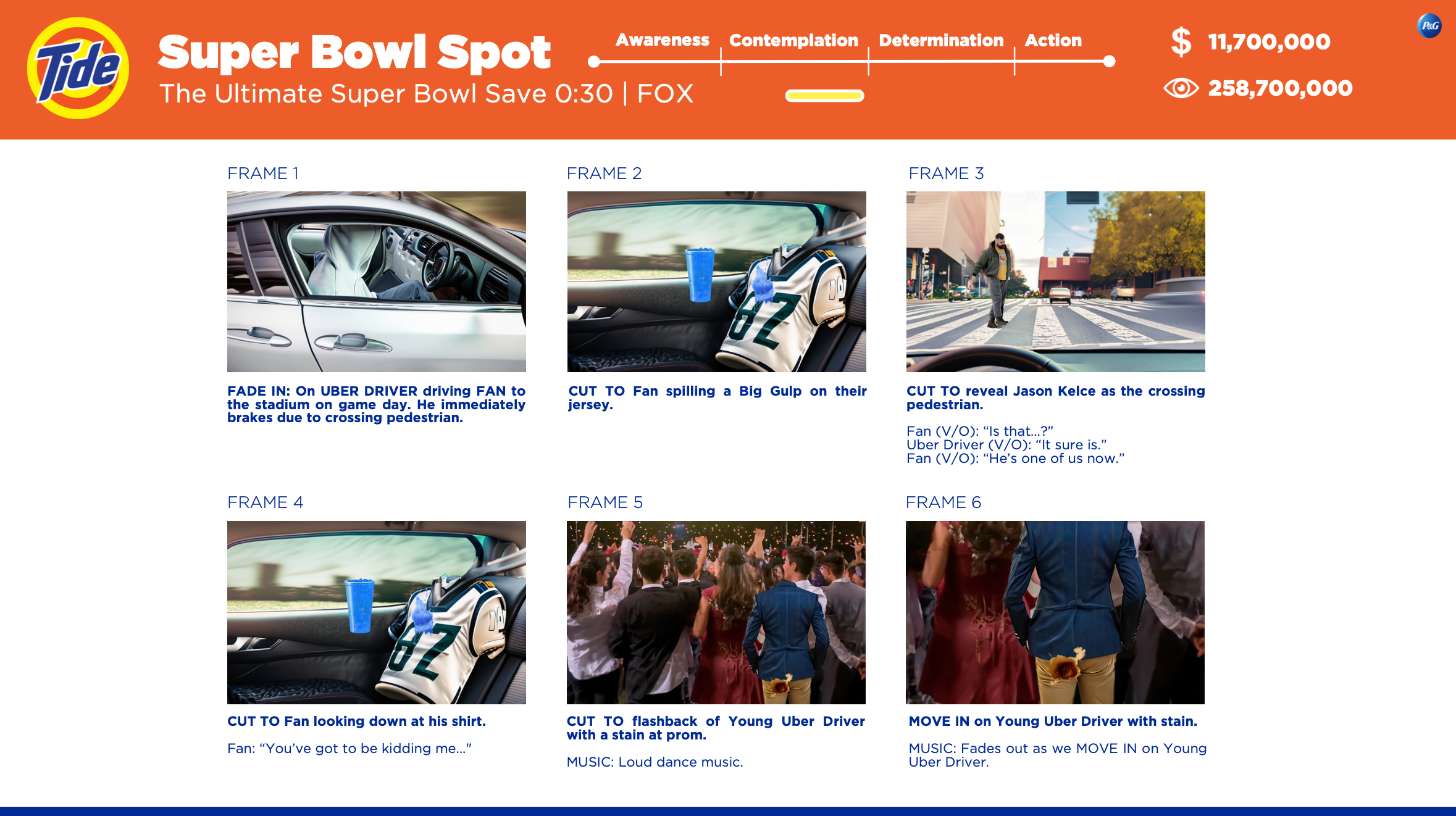
Task: Click 'MUSIC: Loud dance music.' line
Action: (655, 762)
